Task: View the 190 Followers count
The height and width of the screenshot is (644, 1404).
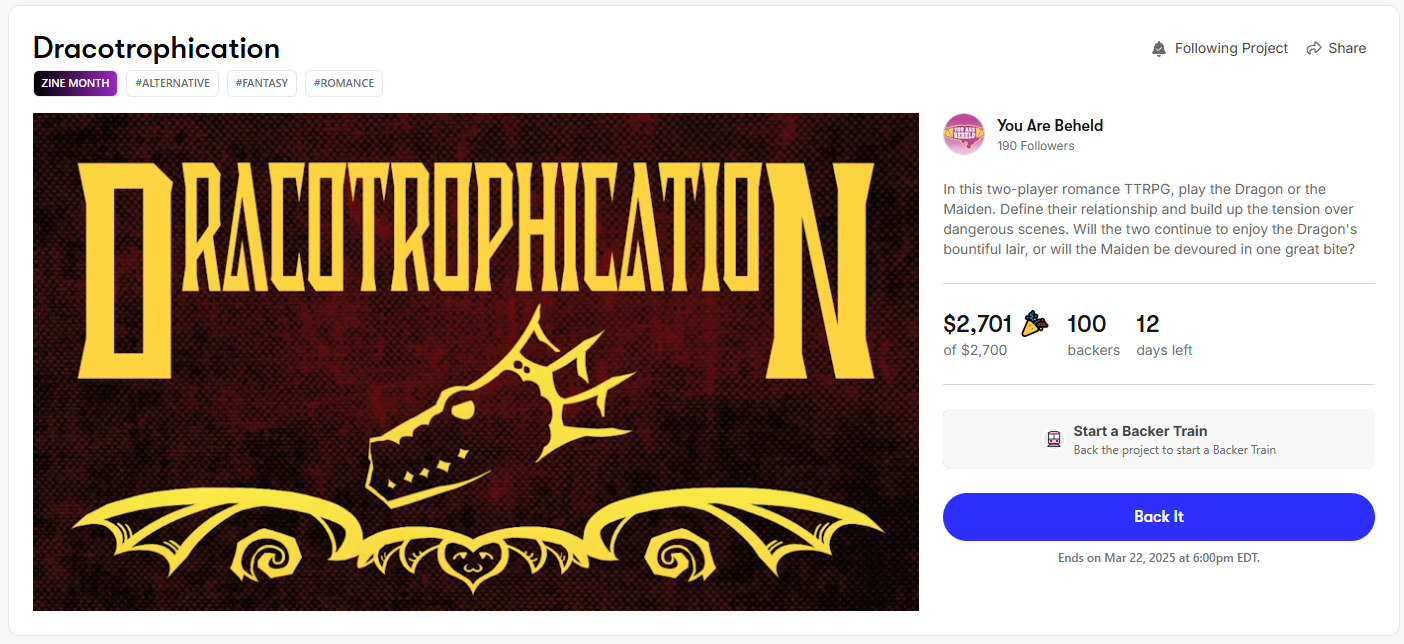Action: tap(1035, 146)
